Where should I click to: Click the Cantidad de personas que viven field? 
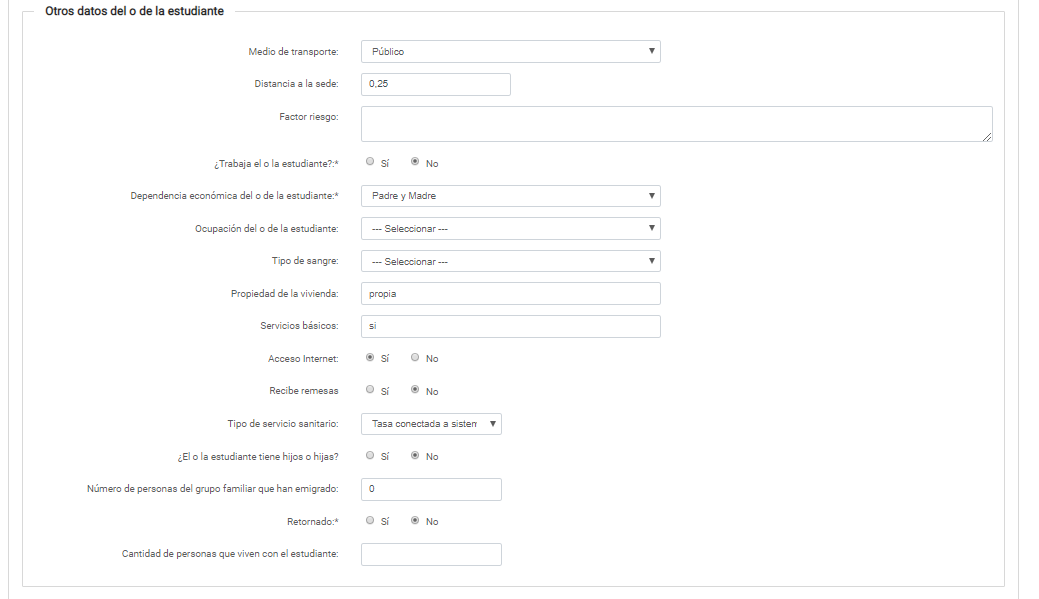(x=431, y=554)
